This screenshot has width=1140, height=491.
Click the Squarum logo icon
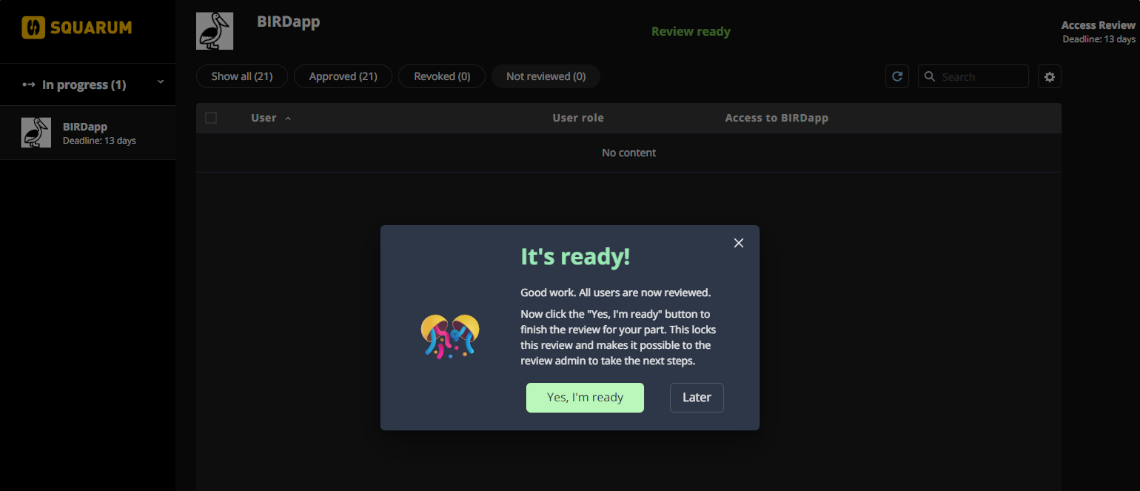pyautogui.click(x=33, y=28)
